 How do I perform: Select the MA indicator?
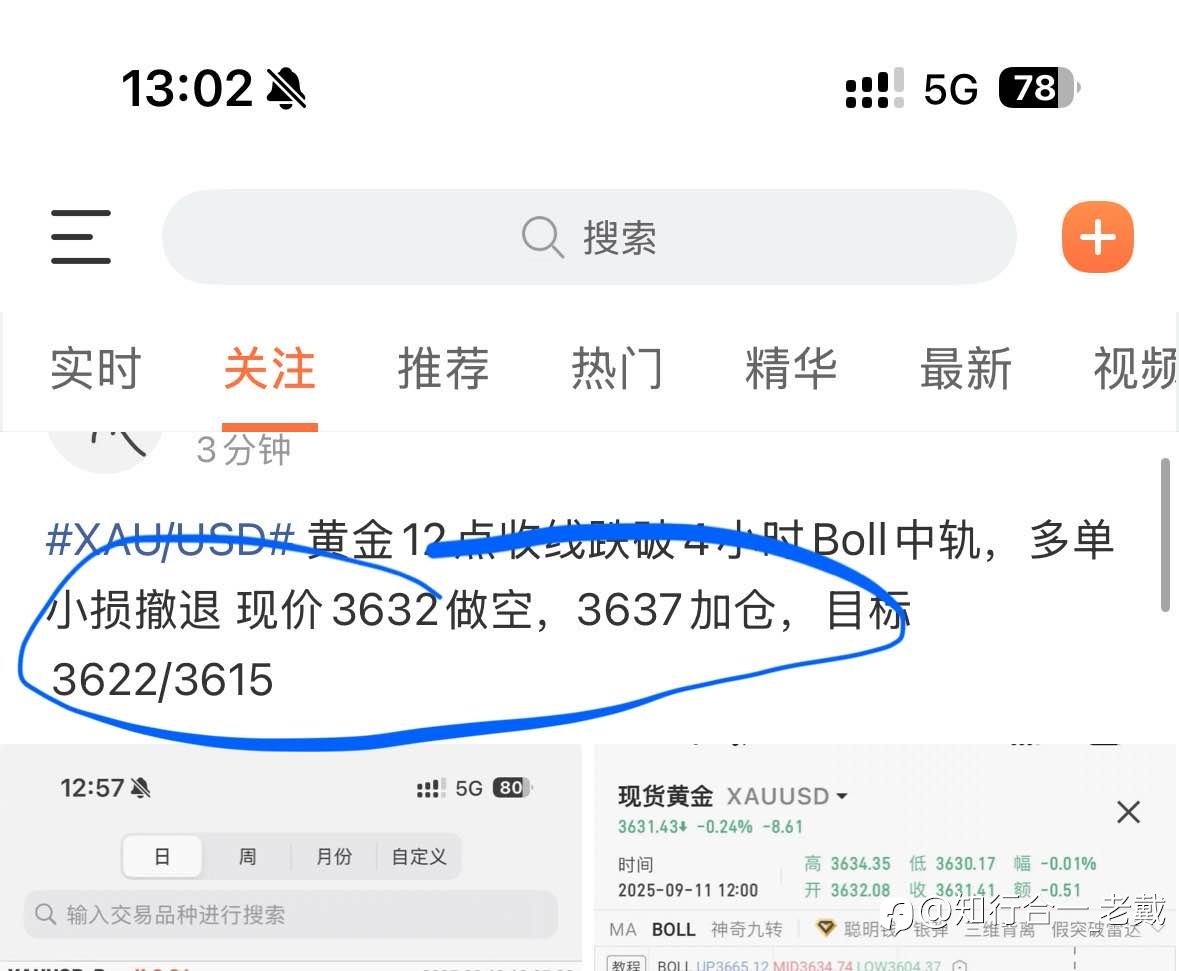(623, 930)
